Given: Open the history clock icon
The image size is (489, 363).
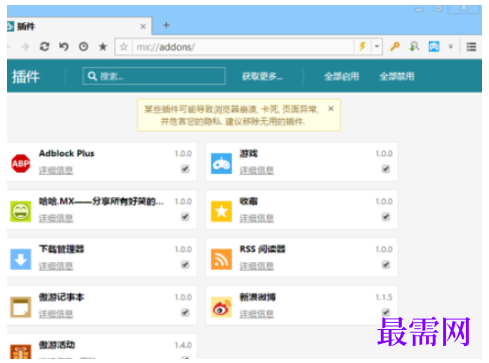Looking at the screenshot, I should coord(83,47).
